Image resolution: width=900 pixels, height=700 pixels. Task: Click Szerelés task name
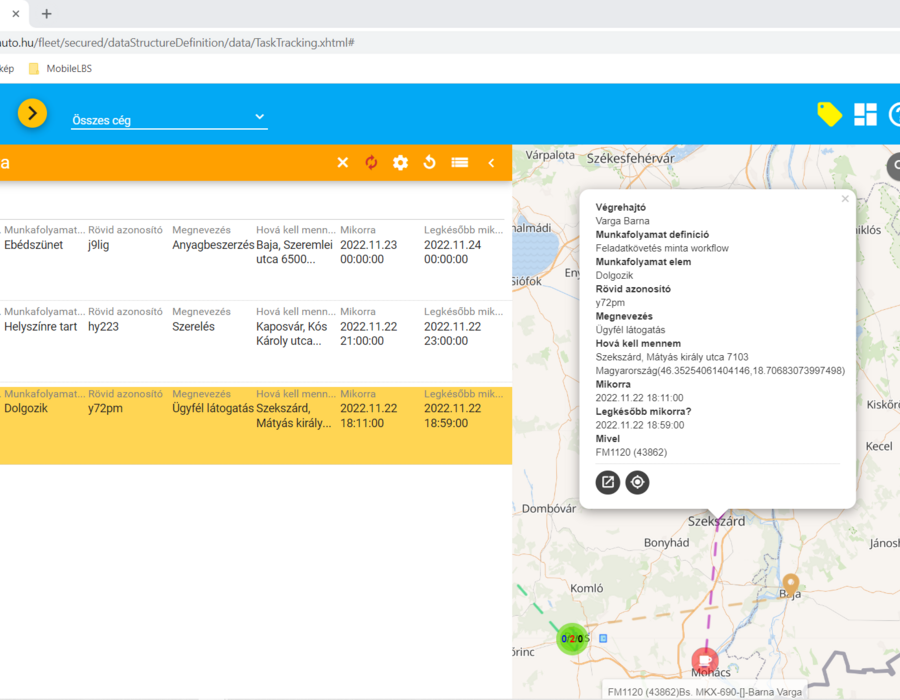[x=193, y=326]
